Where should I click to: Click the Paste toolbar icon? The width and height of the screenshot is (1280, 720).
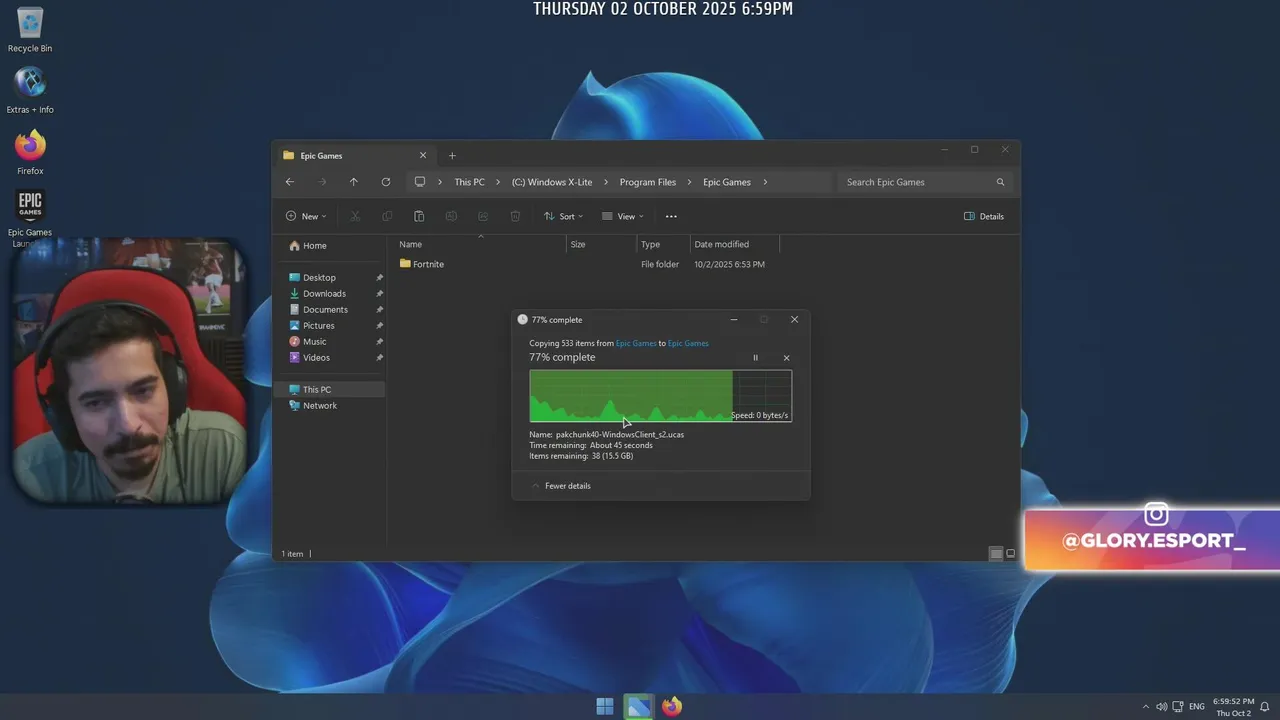tap(419, 216)
